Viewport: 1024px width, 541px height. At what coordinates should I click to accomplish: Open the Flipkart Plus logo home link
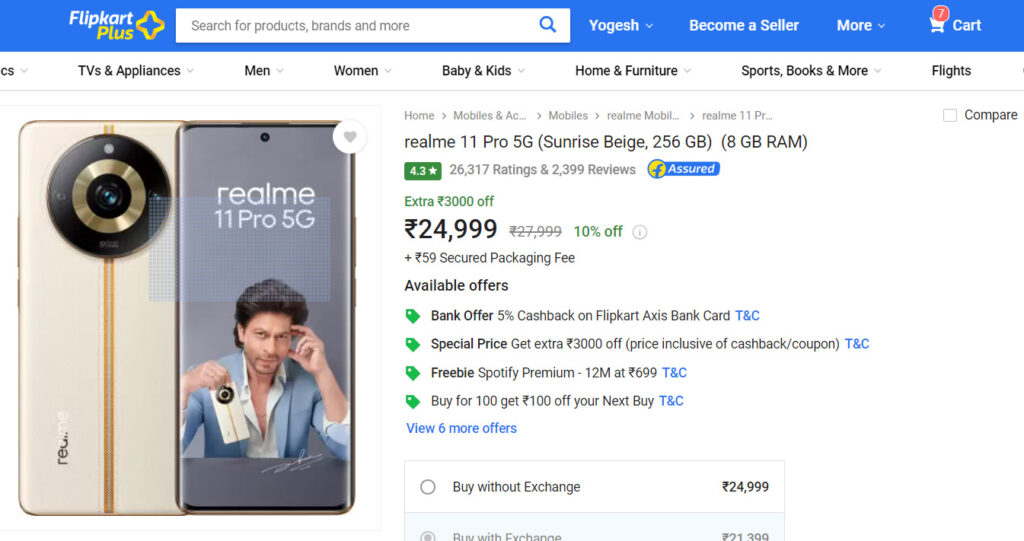pos(116,25)
